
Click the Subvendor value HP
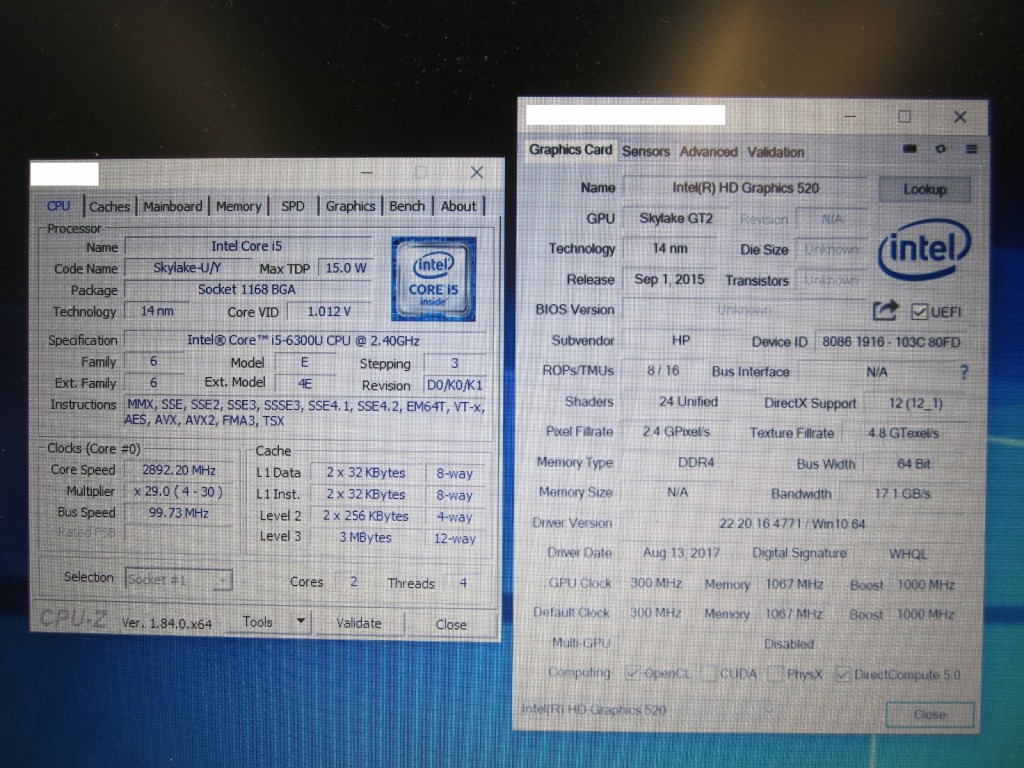[x=680, y=340]
